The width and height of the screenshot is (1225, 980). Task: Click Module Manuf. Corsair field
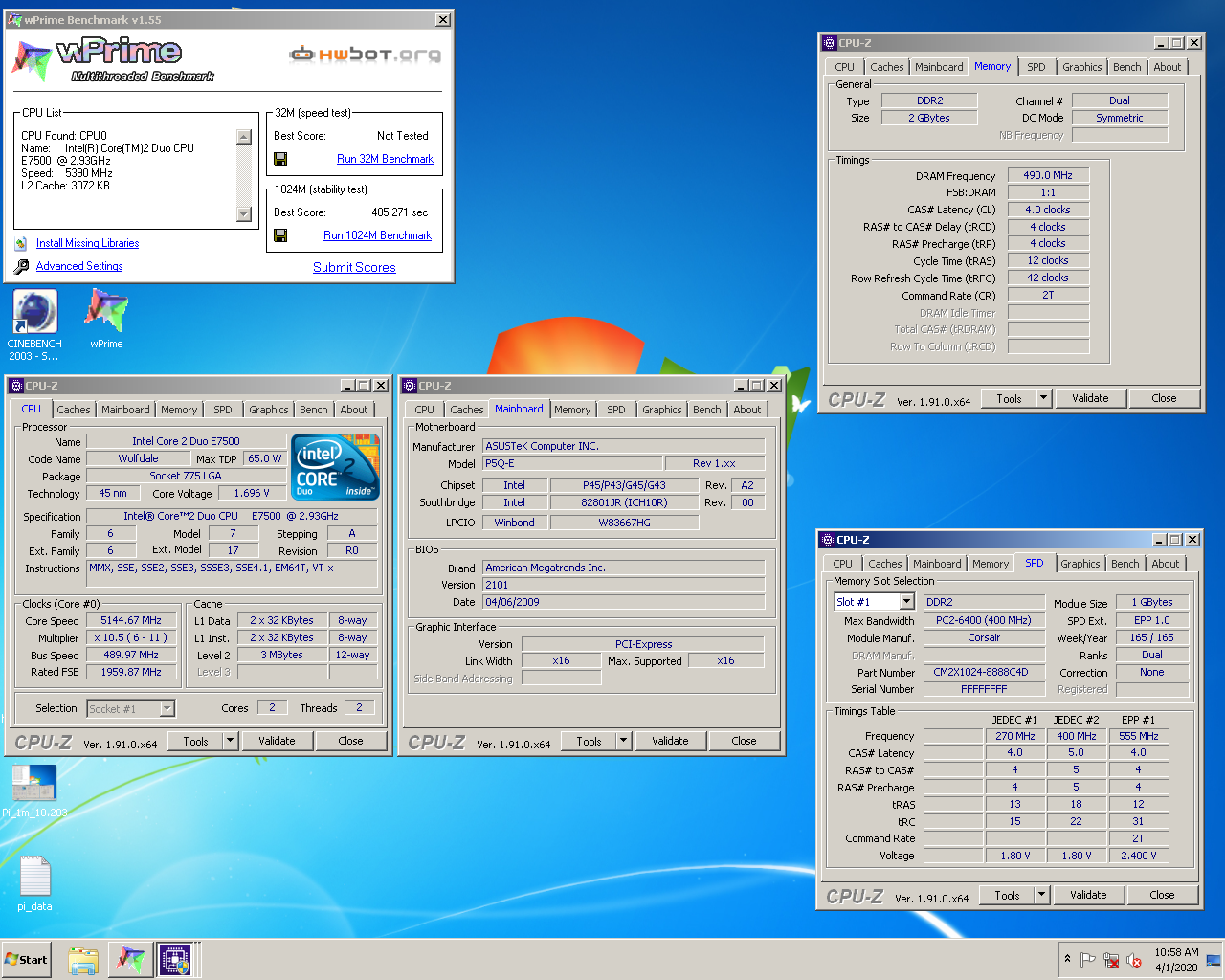[984, 637]
